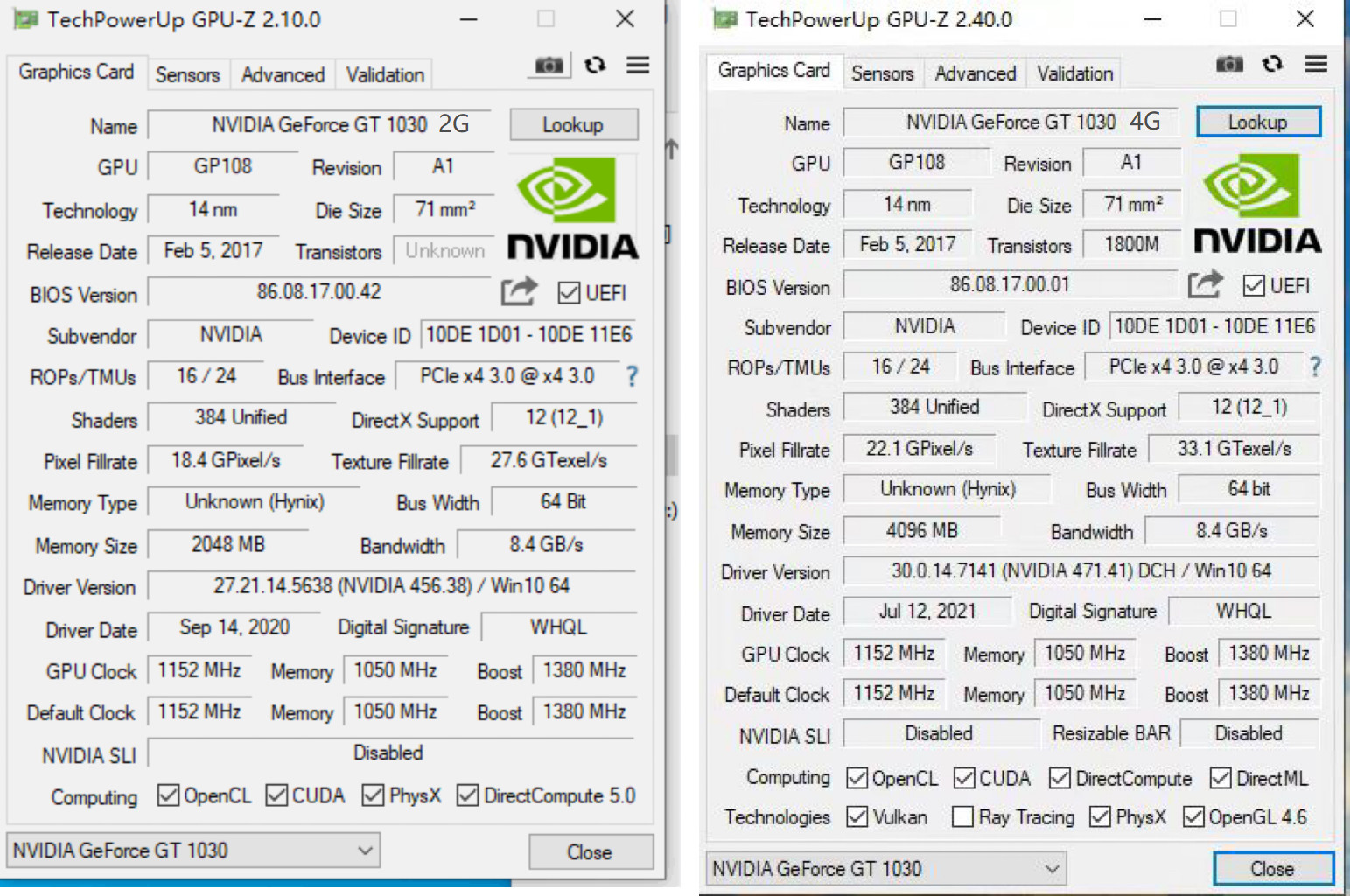1350x896 pixels.
Task: Click BIOS Version field 86.08.17.00.01
Action: coord(1011,284)
